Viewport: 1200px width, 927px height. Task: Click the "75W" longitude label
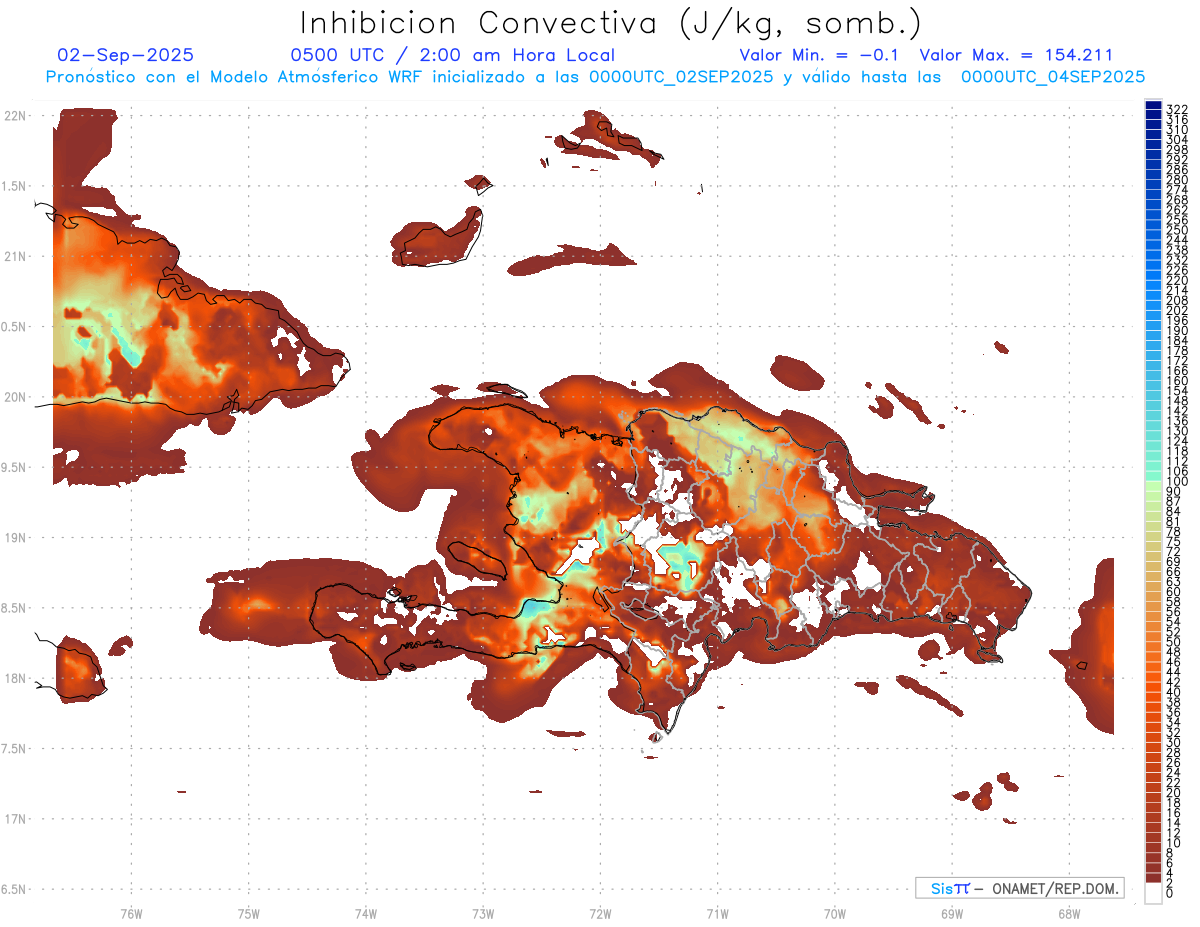point(248,913)
